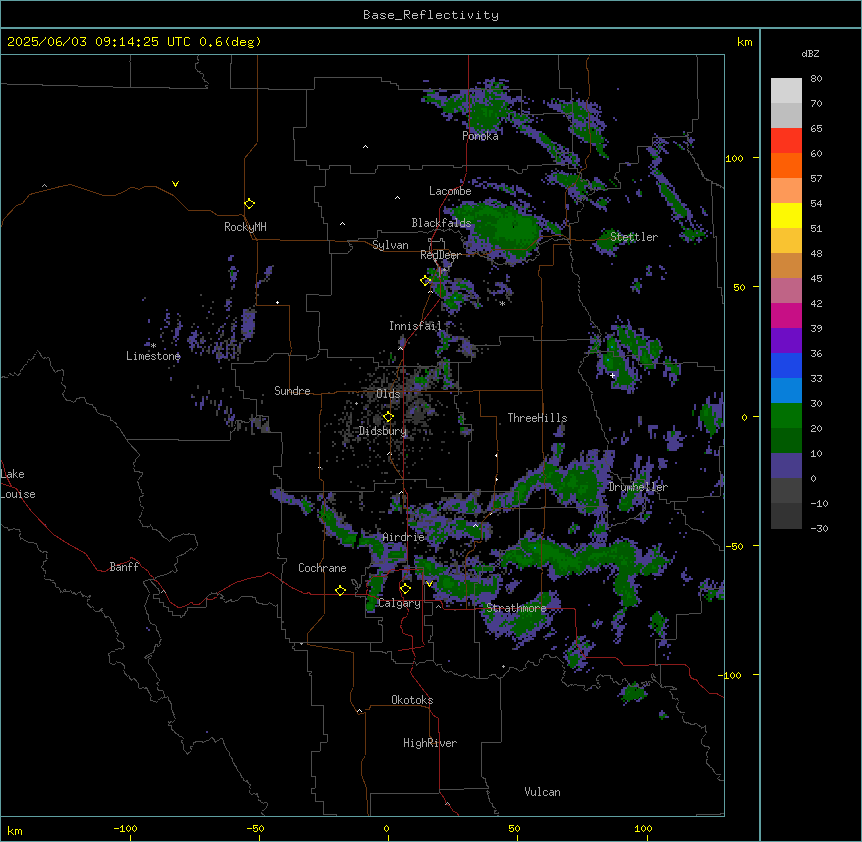Select the yellow diamond marker between Olds and Didsbury
This screenshot has height=842, width=862.
click(x=388, y=417)
